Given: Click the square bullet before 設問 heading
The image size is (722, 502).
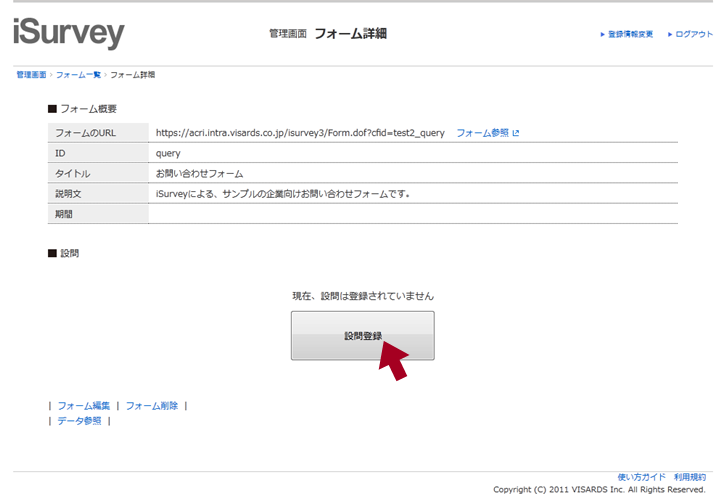Looking at the screenshot, I should click(x=52, y=253).
